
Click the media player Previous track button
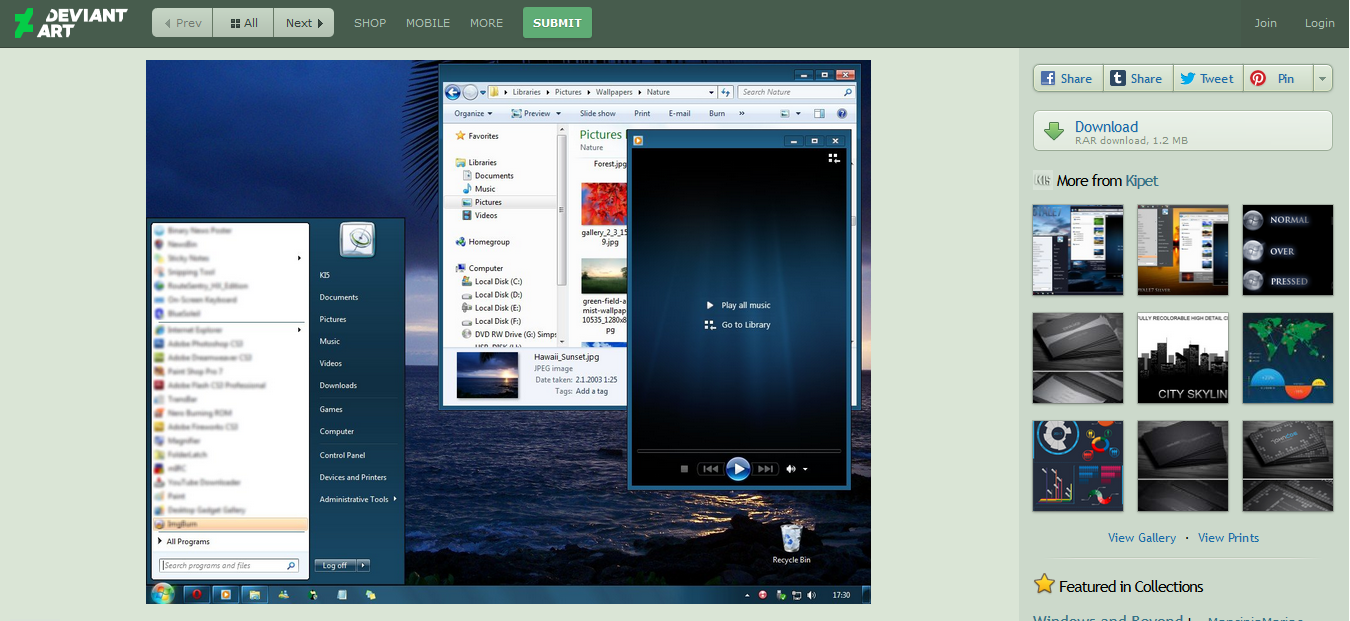pos(710,469)
